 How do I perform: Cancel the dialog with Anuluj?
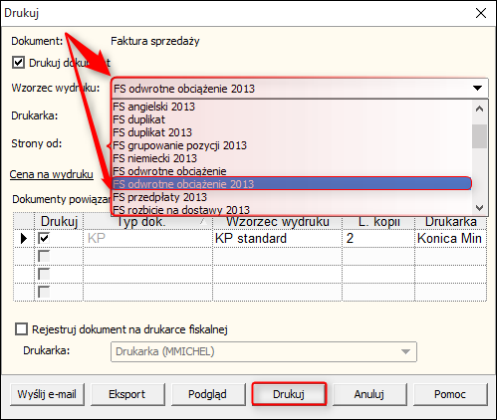pyautogui.click(x=369, y=394)
